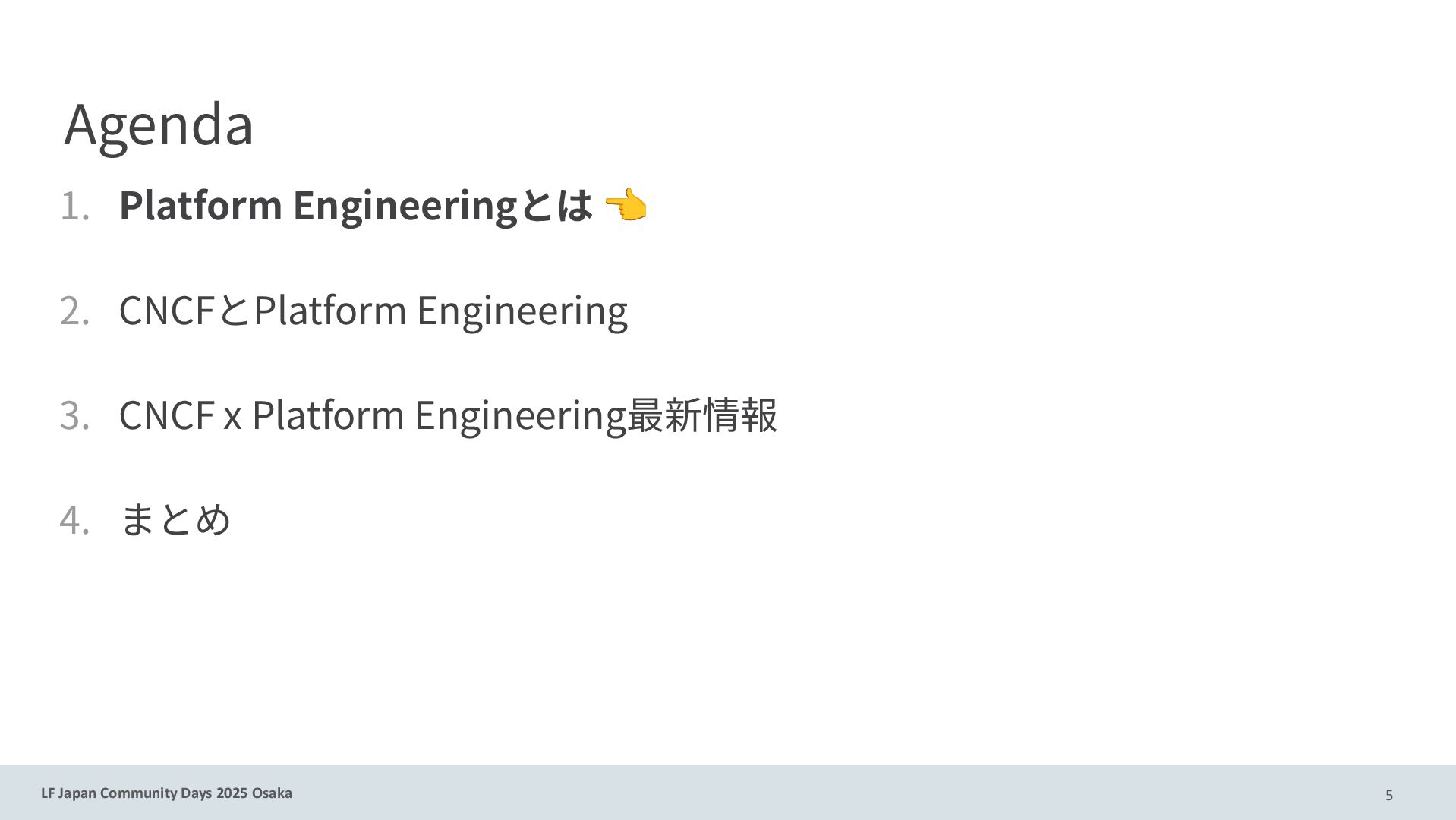
Task: Click the word Osaka in the footer
Action: tap(272, 793)
